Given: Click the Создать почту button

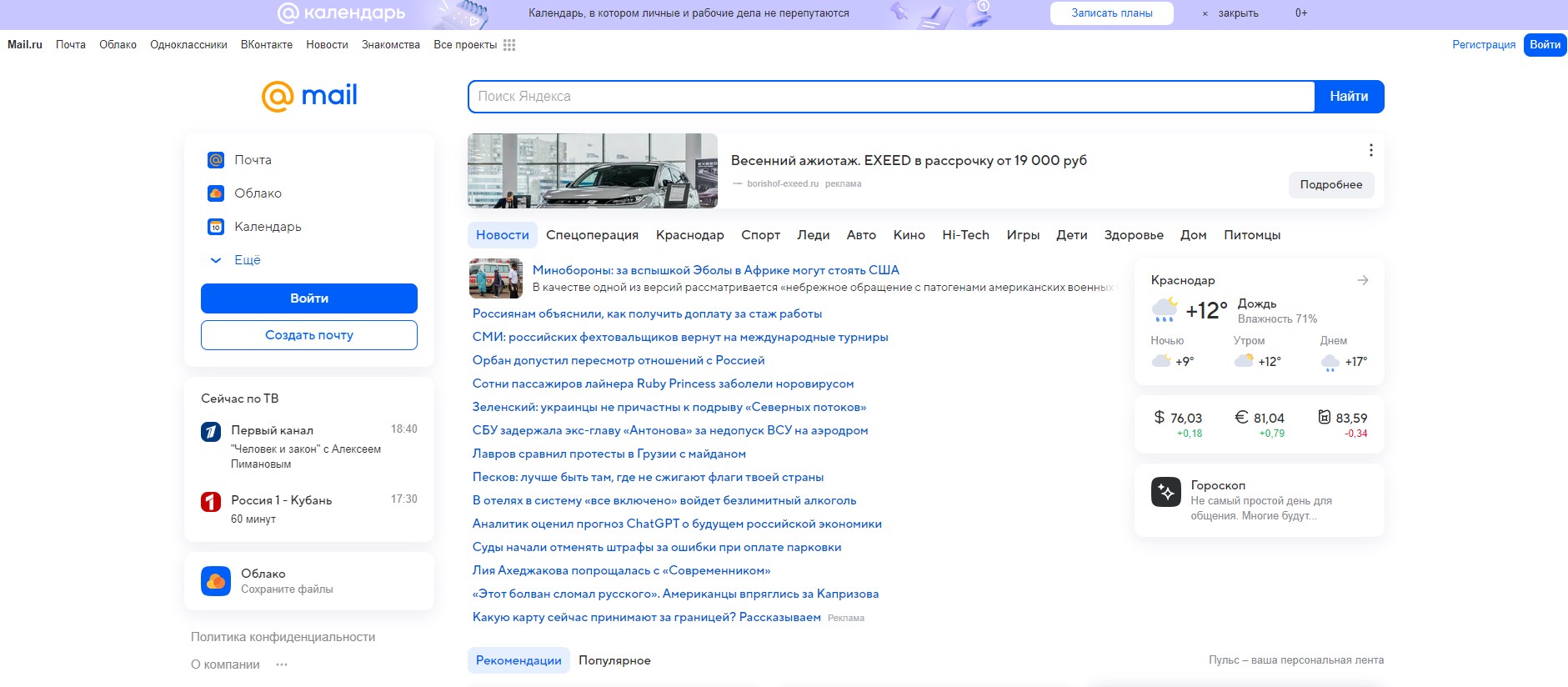Looking at the screenshot, I should tap(308, 335).
